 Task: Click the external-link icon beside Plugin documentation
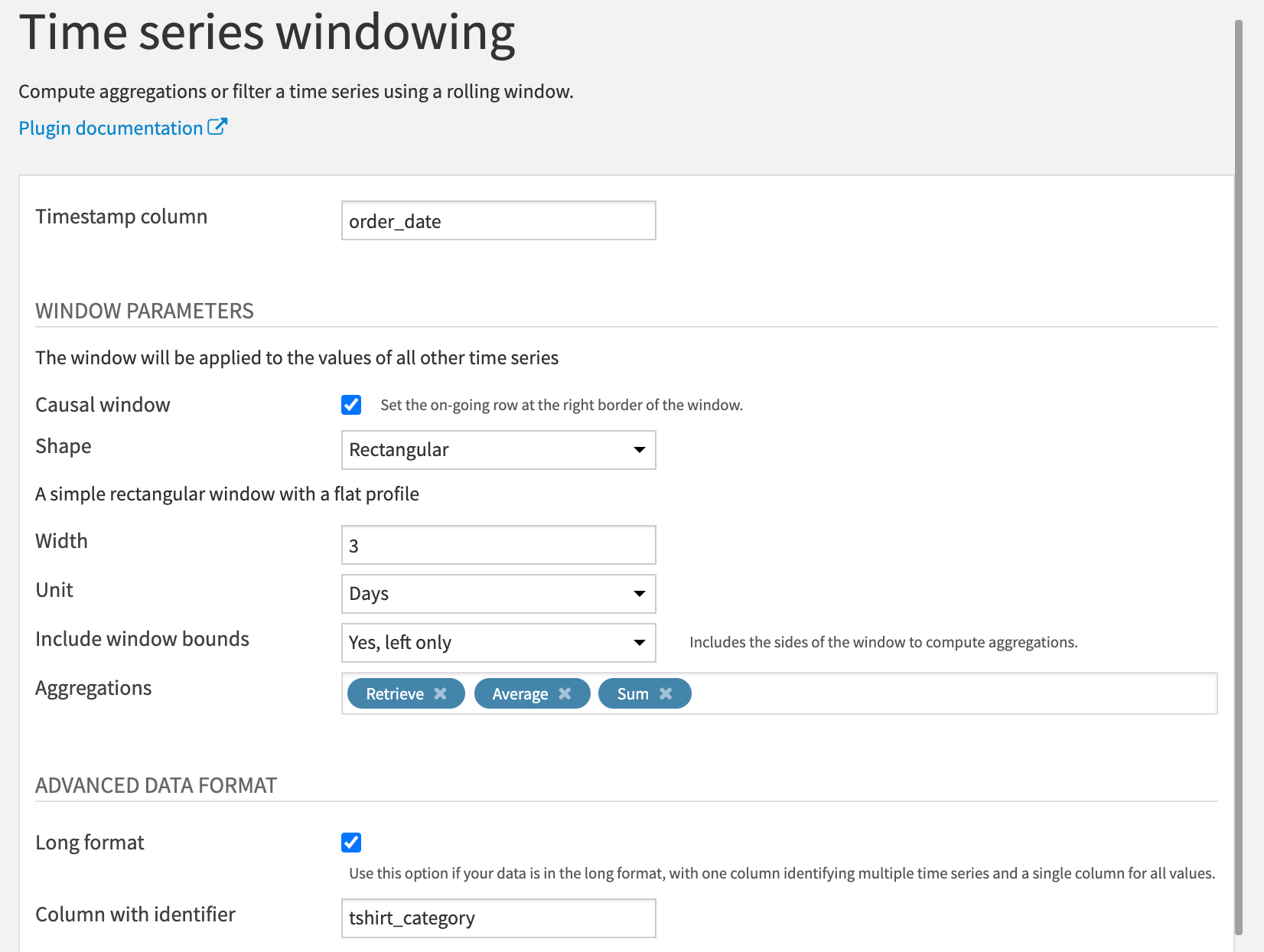(218, 126)
